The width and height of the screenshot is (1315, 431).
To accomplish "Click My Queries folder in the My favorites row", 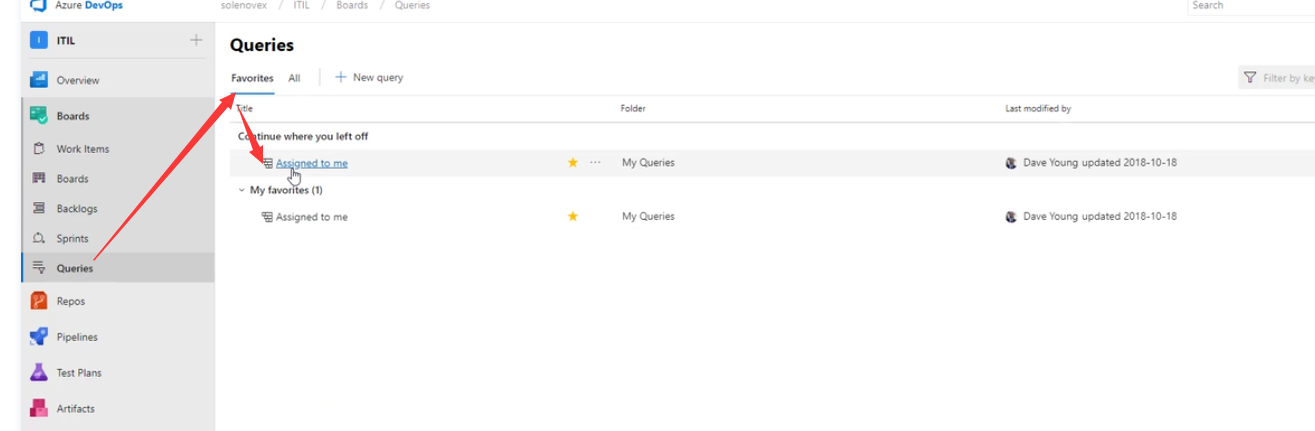I will pyautogui.click(x=648, y=216).
